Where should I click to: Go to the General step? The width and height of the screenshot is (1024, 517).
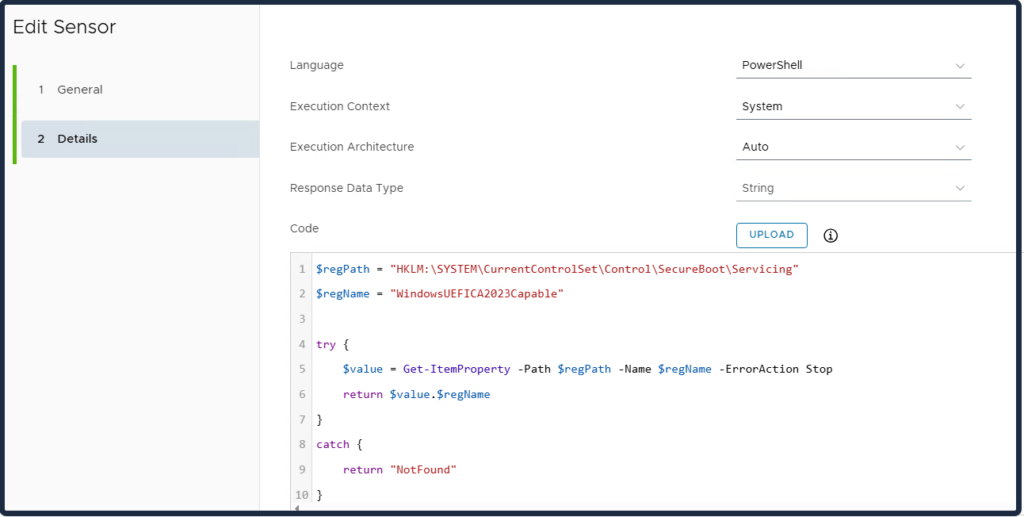pyautogui.click(x=80, y=90)
